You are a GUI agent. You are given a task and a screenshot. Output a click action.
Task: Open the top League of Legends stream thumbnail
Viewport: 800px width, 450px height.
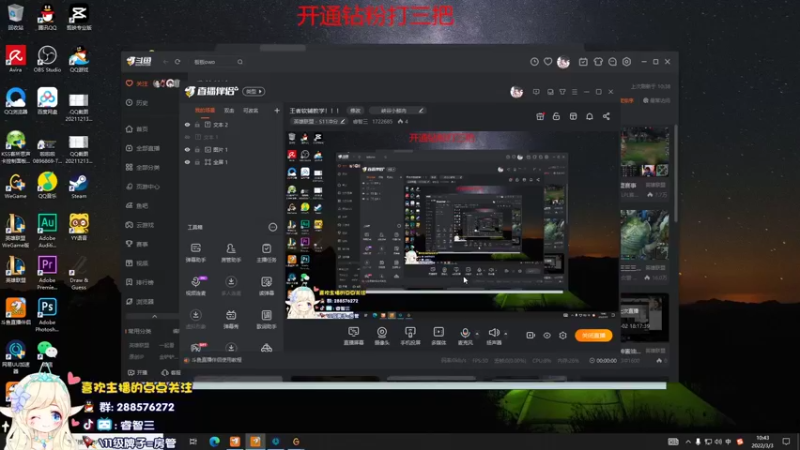tap(645, 152)
